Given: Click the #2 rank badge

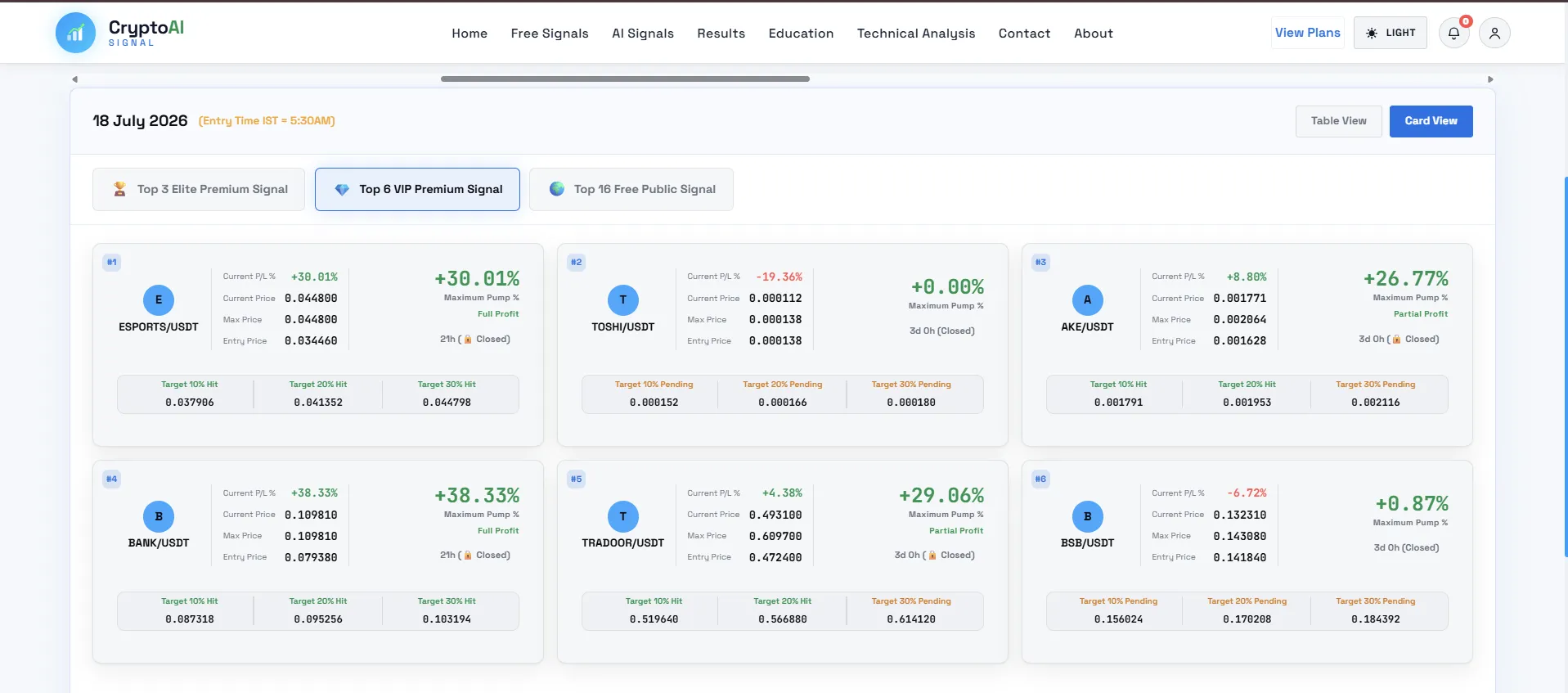Looking at the screenshot, I should click(577, 263).
